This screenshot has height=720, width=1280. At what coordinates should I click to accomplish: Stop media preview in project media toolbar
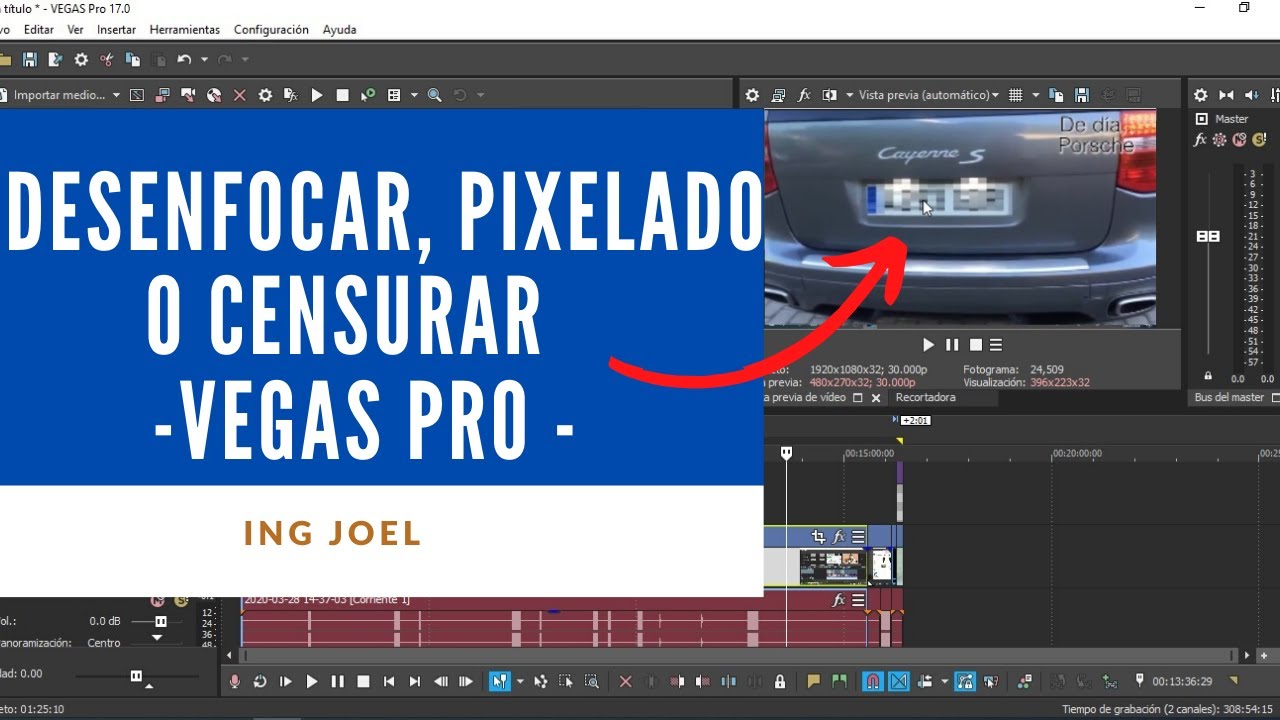(x=342, y=95)
